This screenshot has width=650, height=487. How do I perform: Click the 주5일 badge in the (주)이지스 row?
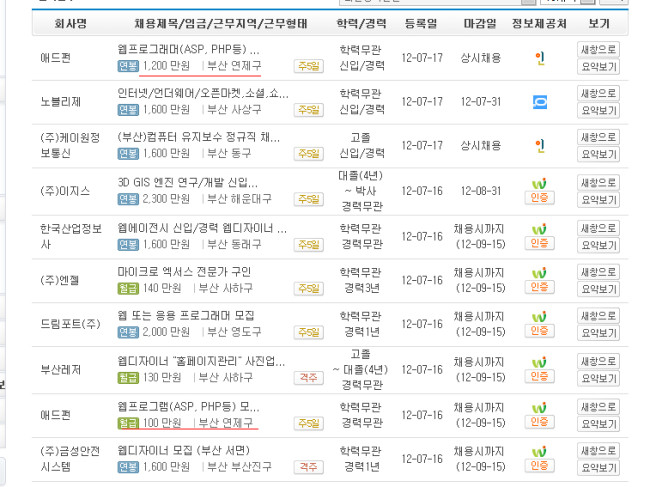tap(309, 200)
